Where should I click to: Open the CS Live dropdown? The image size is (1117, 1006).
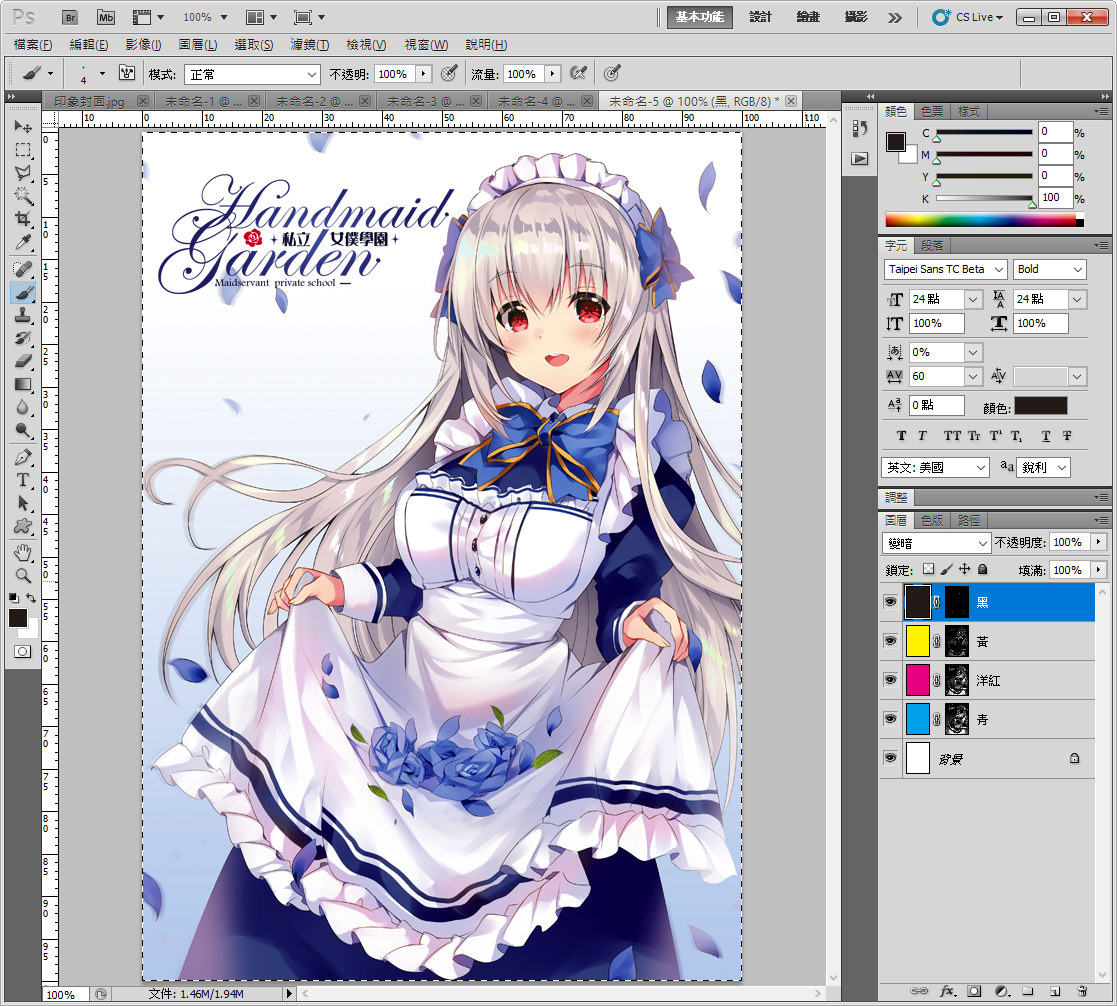click(968, 17)
